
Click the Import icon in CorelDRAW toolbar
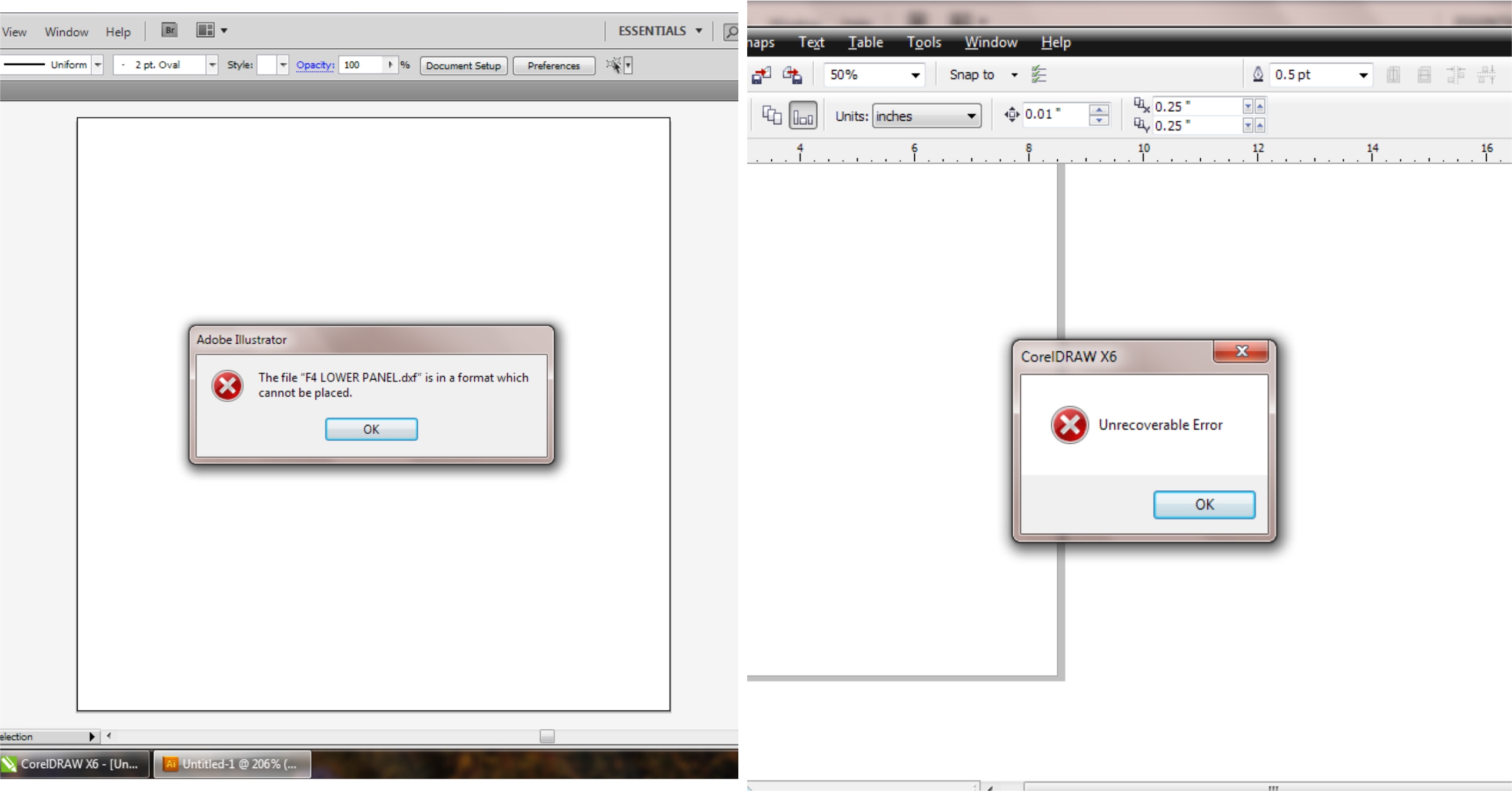click(761, 75)
